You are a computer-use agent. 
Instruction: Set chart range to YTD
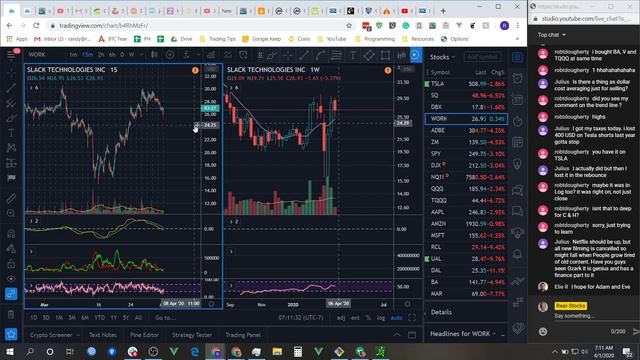(100, 318)
